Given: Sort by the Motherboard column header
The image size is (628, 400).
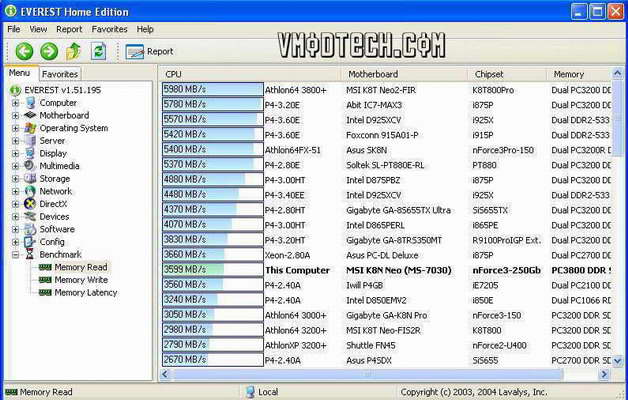Looking at the screenshot, I should tap(405, 74).
